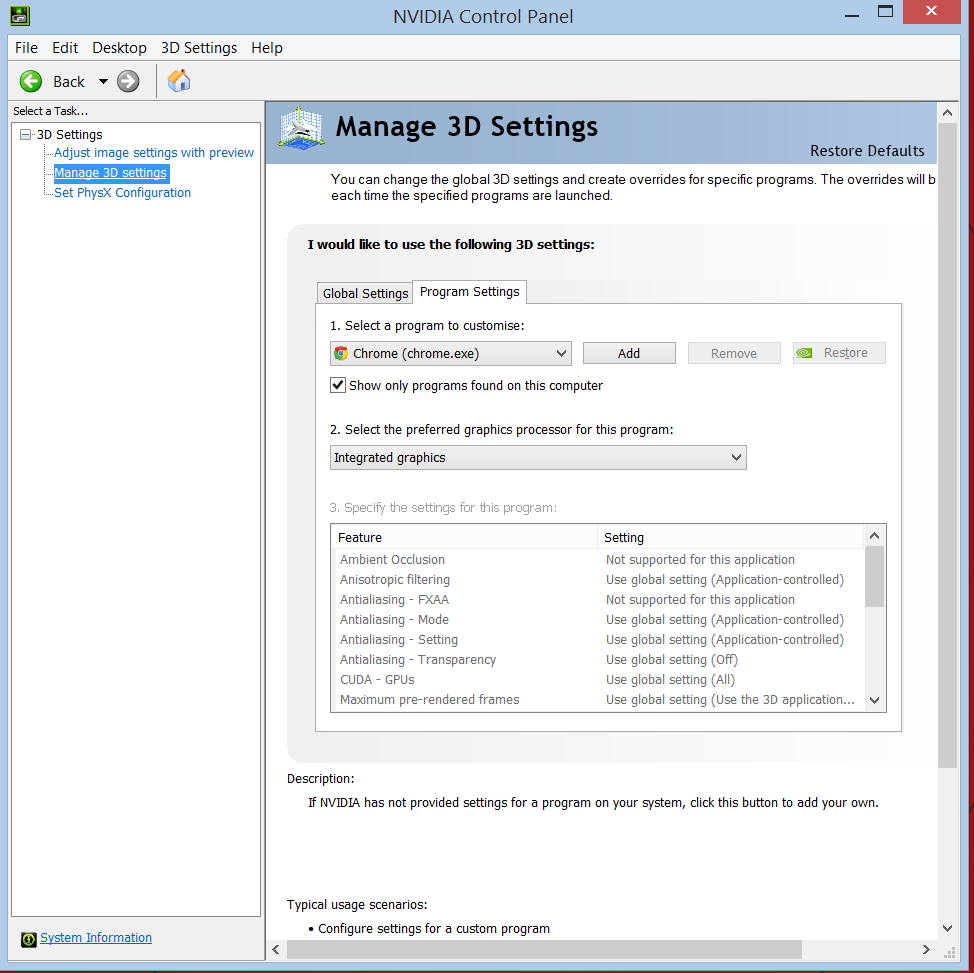Click settings list scroll up arrow
The width and height of the screenshot is (974, 973).
pyautogui.click(x=875, y=536)
